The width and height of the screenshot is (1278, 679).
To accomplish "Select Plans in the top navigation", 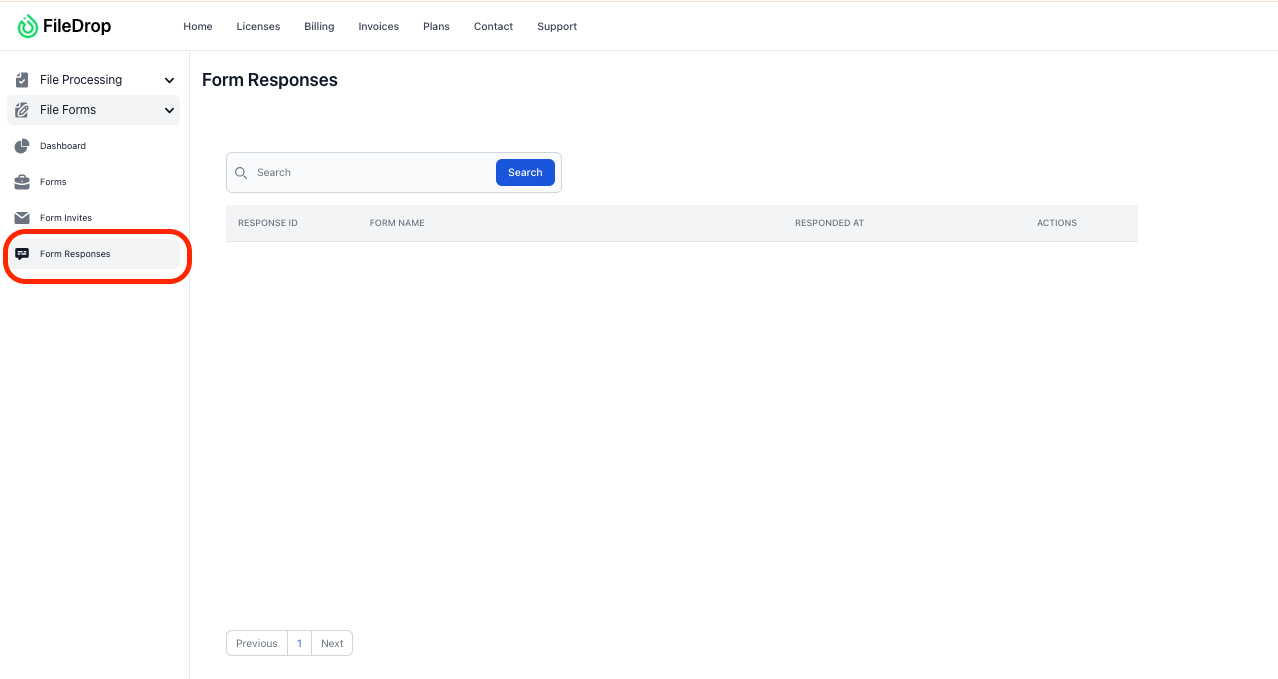I will click(x=436, y=27).
